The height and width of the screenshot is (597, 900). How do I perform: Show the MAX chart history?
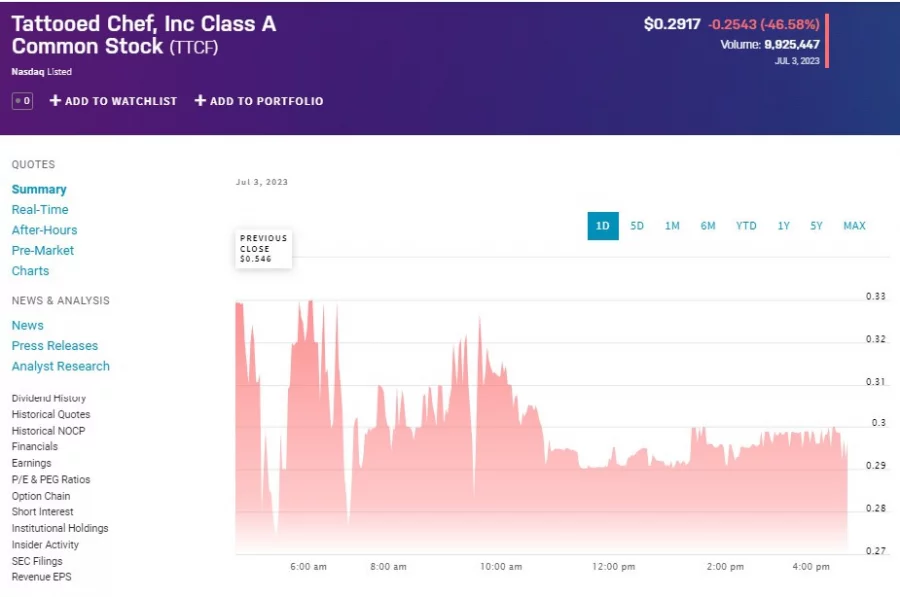point(854,226)
